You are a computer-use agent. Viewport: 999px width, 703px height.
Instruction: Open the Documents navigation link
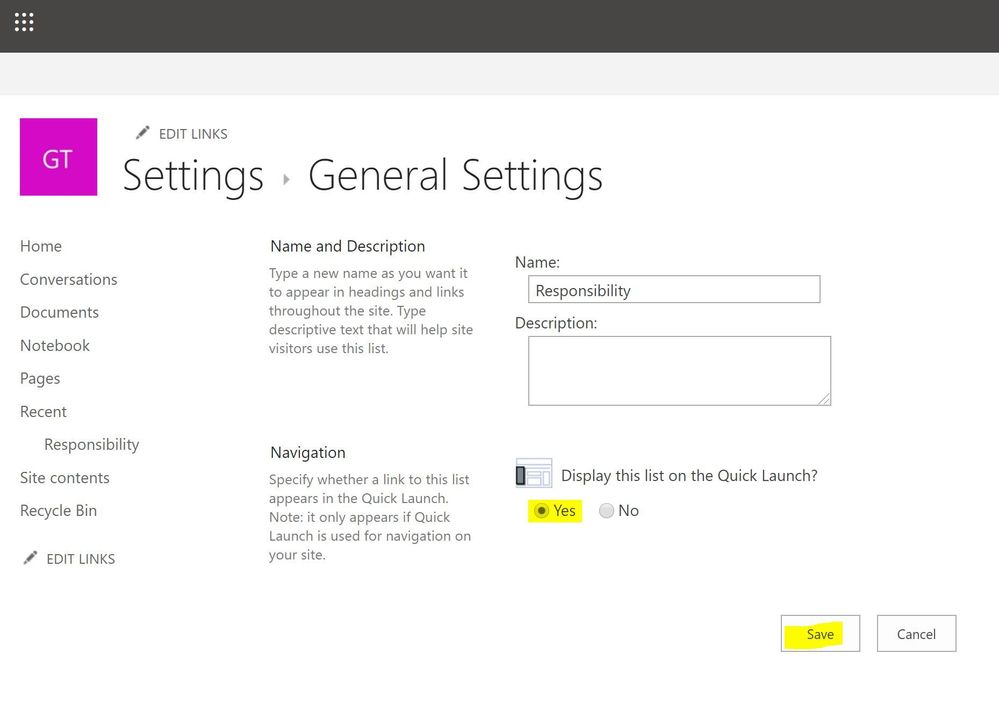point(59,312)
